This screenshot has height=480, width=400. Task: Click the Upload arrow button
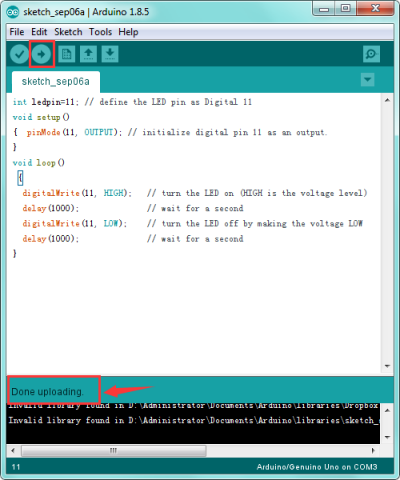coord(41,54)
